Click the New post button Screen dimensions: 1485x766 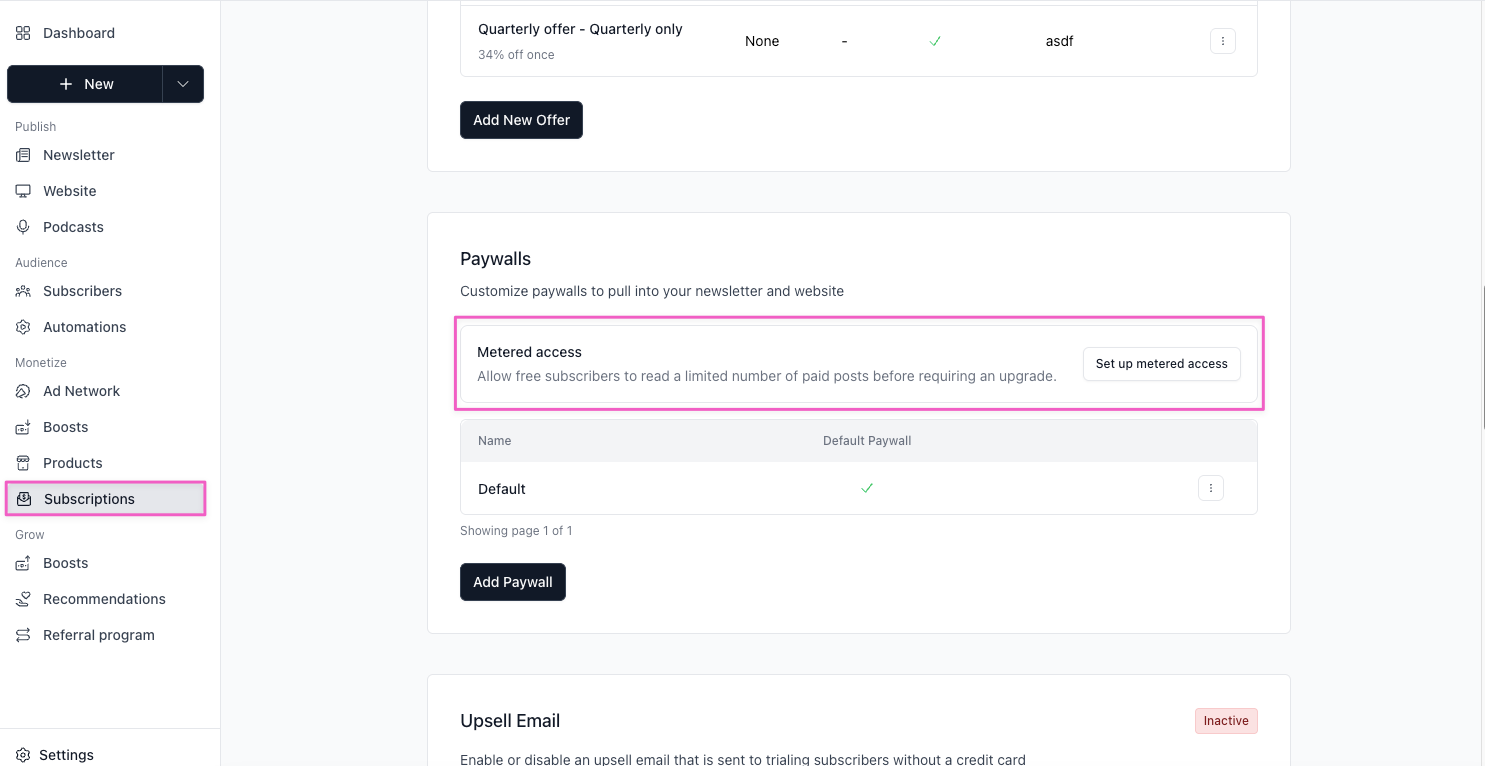click(x=85, y=84)
